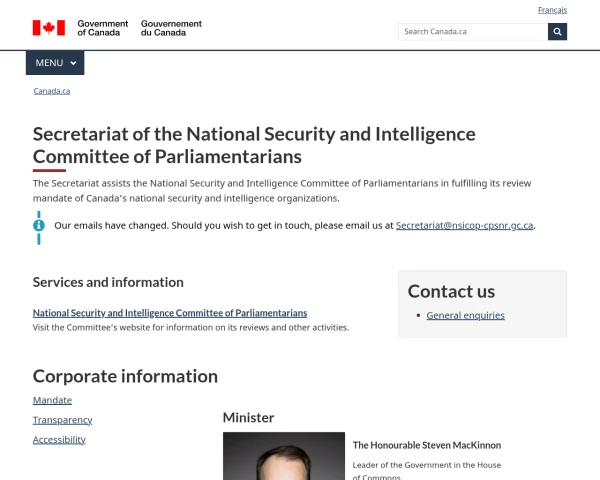Open the Transparency link
This screenshot has width=600, height=480.
click(62, 420)
